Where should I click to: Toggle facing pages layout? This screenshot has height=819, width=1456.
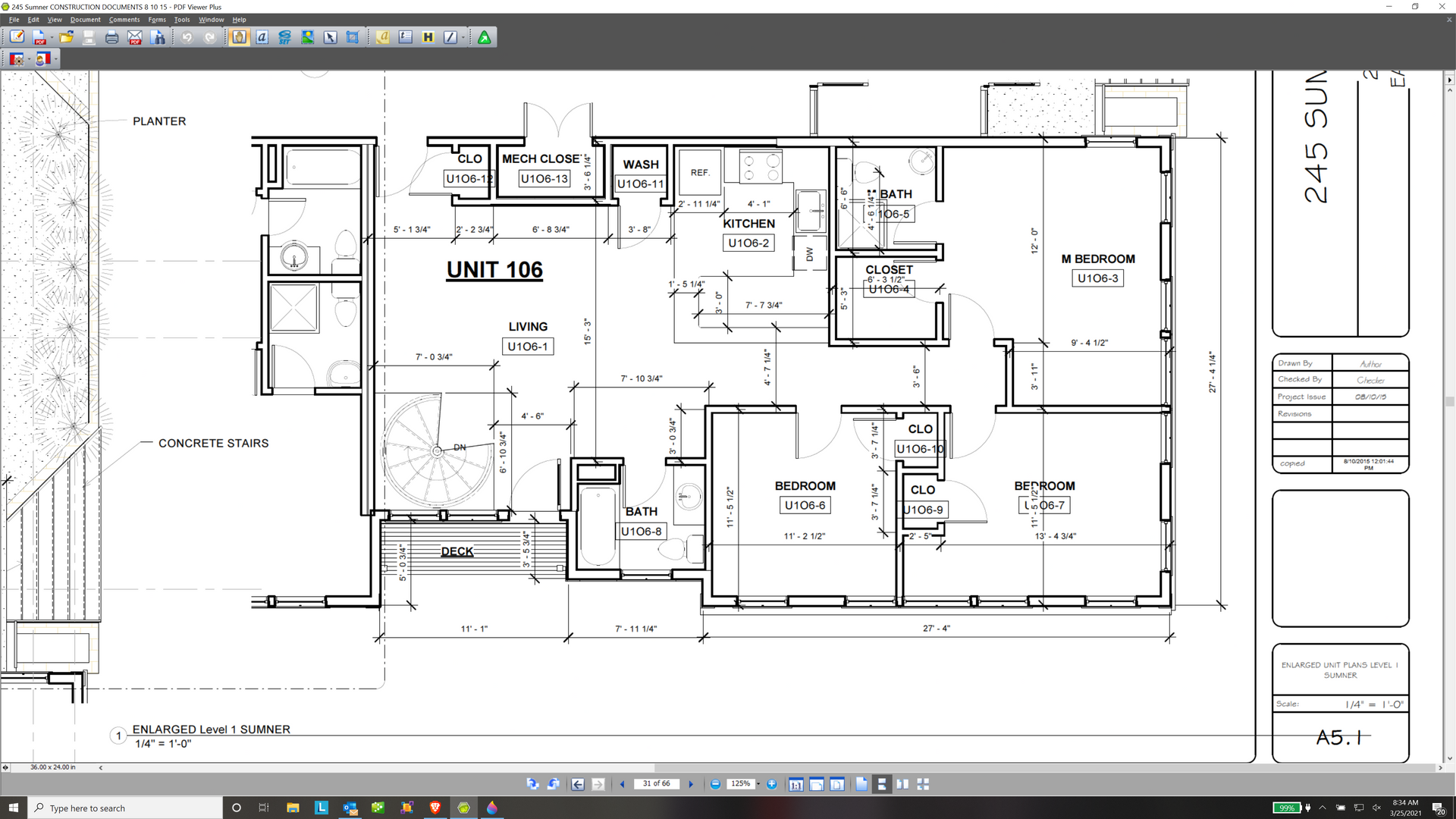902,784
